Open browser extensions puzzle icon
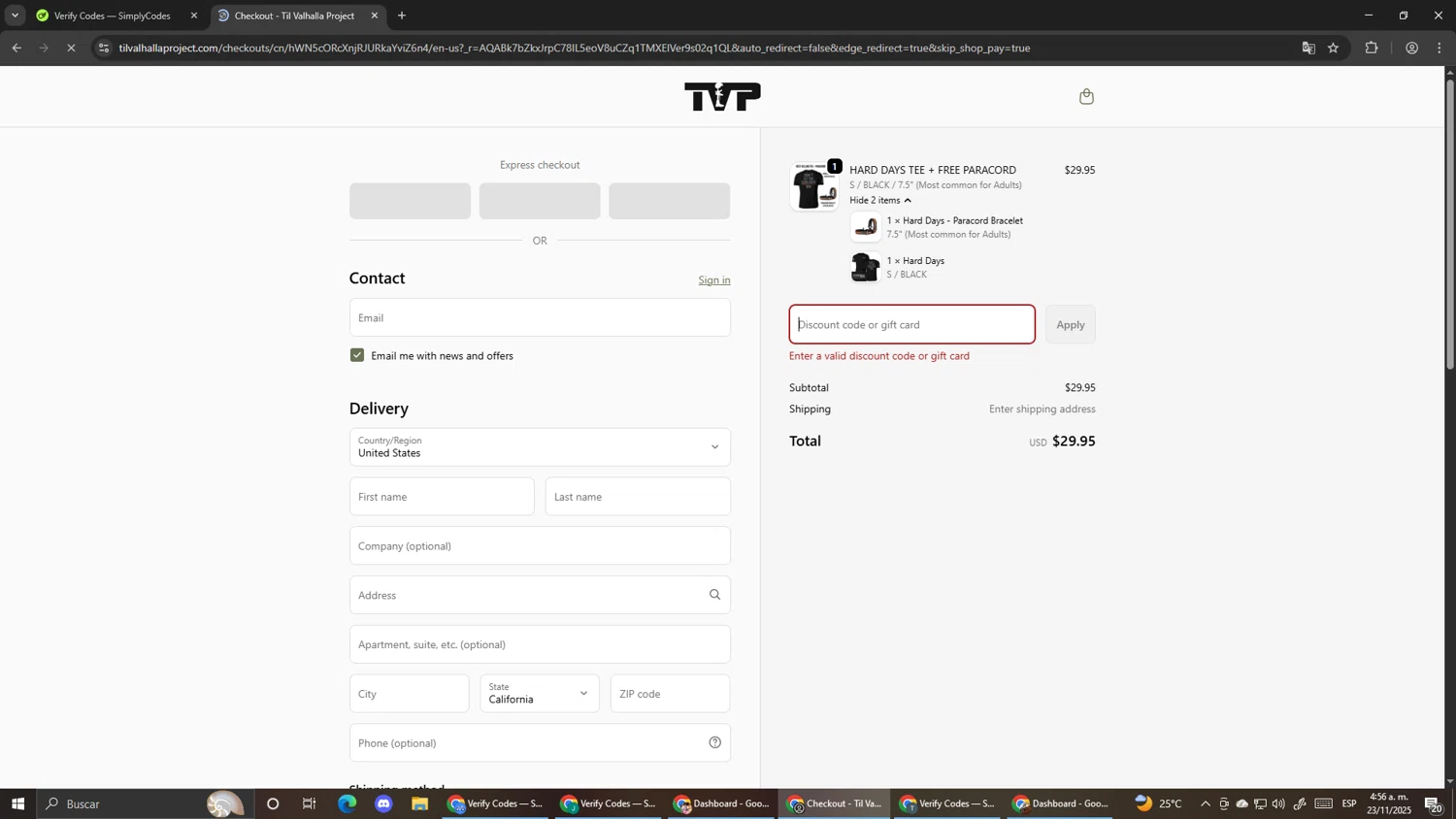Viewport: 1456px width, 819px height. (1372, 48)
